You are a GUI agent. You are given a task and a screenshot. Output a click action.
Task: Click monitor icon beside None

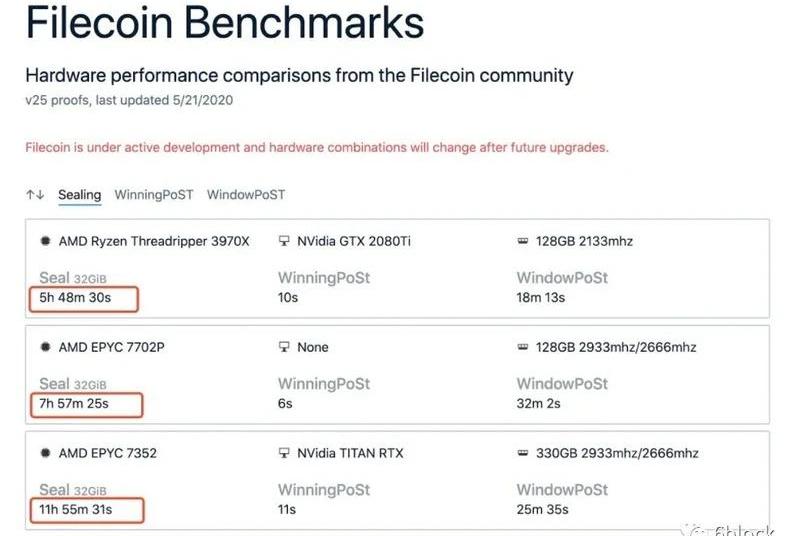[x=283, y=347]
